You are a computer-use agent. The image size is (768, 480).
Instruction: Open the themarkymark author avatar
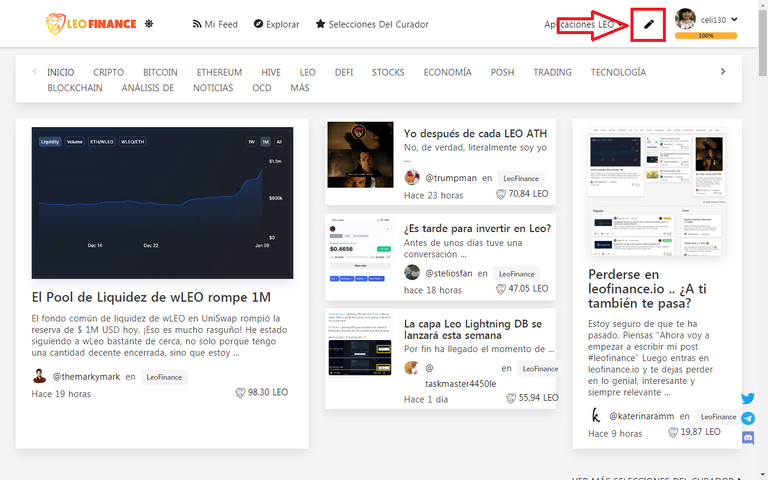(39, 376)
